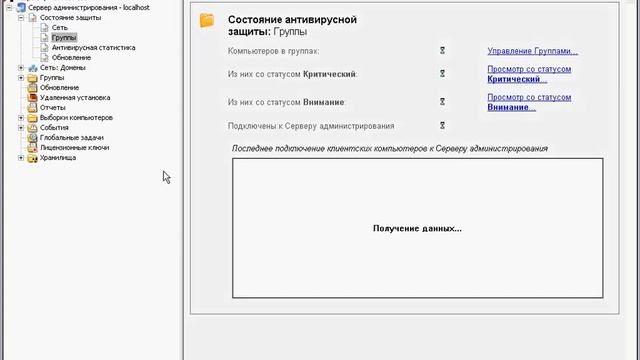Select the highlighted Группы tree item

(x=64, y=38)
